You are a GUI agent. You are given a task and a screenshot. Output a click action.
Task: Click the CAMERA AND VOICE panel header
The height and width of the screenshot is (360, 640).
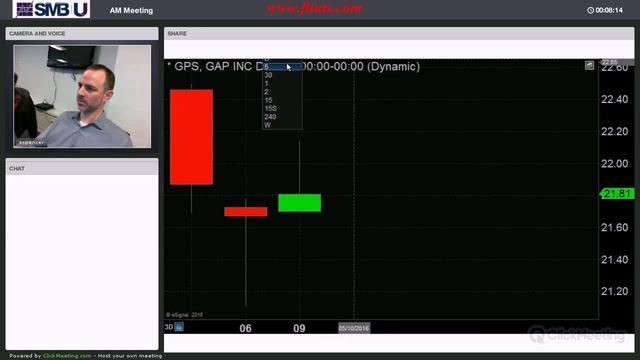point(82,33)
